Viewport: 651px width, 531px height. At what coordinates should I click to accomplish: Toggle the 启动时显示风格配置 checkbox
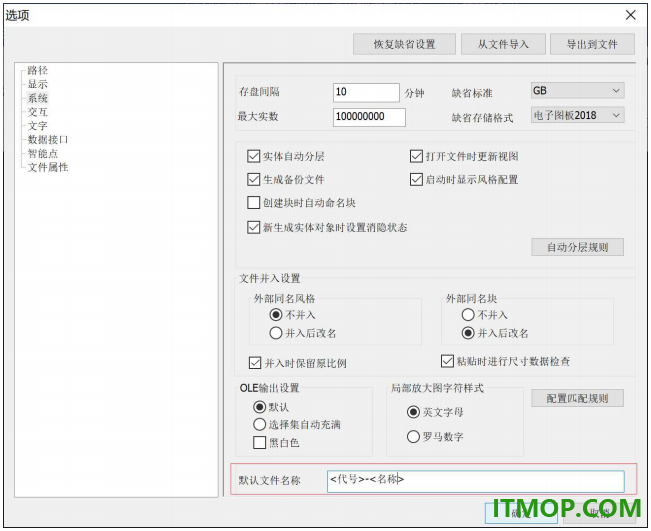pyautogui.click(x=416, y=180)
